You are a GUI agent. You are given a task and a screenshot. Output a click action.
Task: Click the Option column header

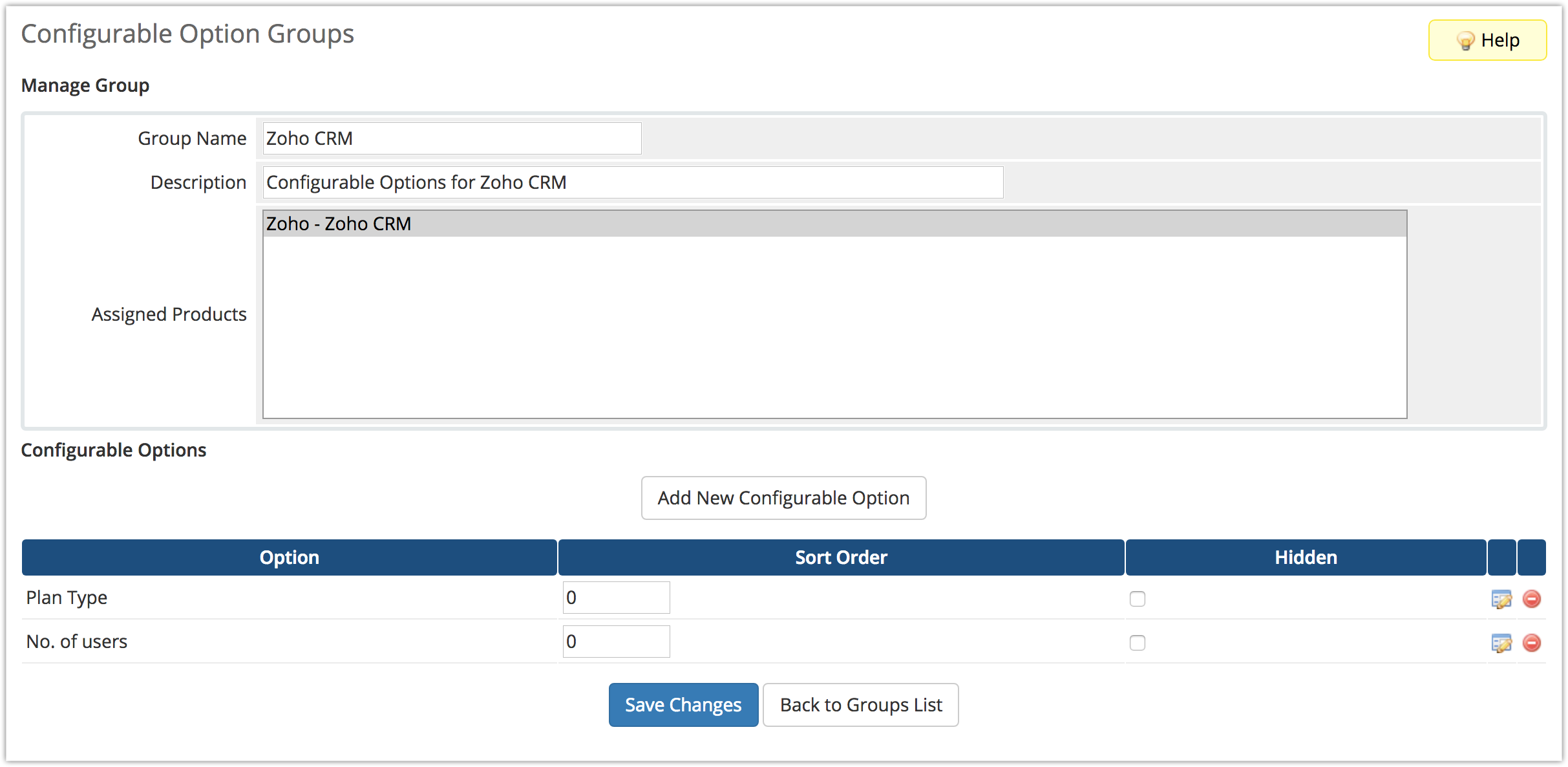[290, 557]
